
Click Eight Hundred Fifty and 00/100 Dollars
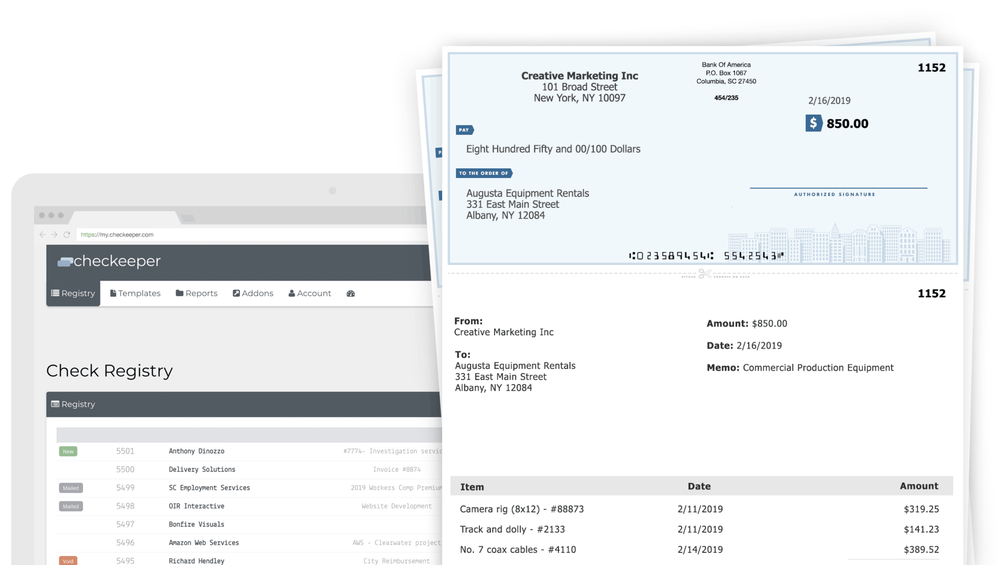[x=554, y=149]
